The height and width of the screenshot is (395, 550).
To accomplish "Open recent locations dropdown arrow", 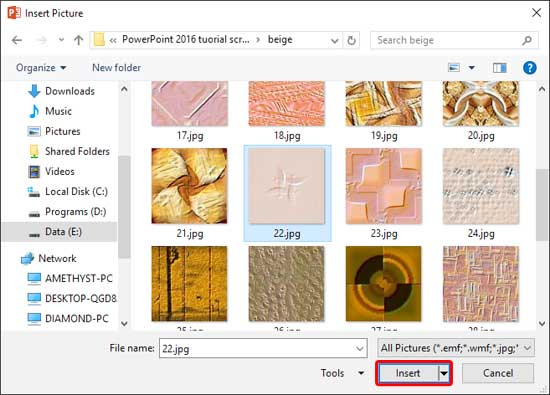I will (x=61, y=40).
